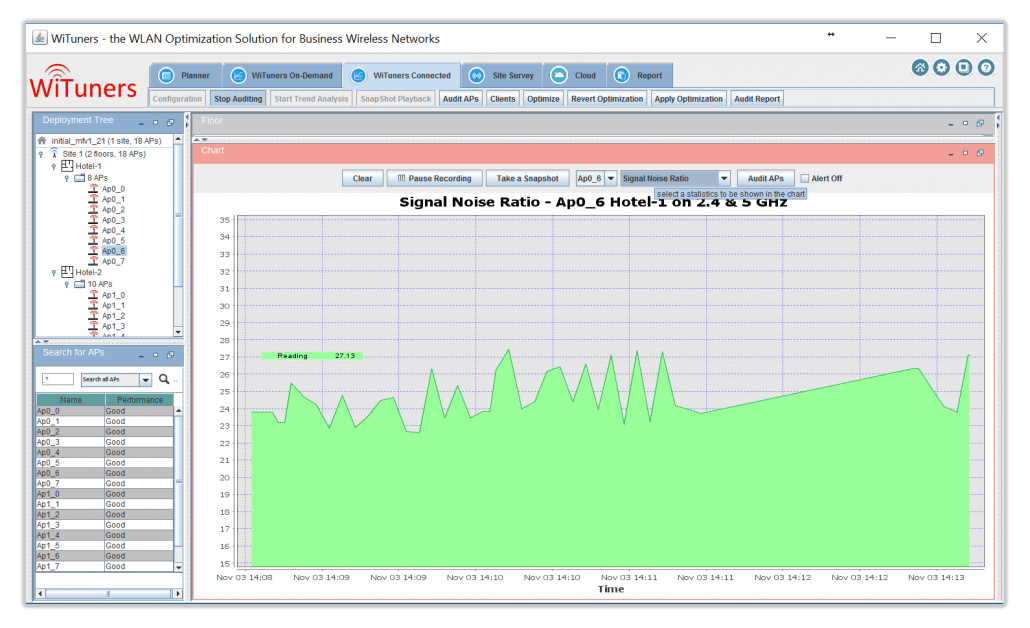This screenshot has height=628, width=1030.
Task: Click the AP search text field
Action: (58, 379)
